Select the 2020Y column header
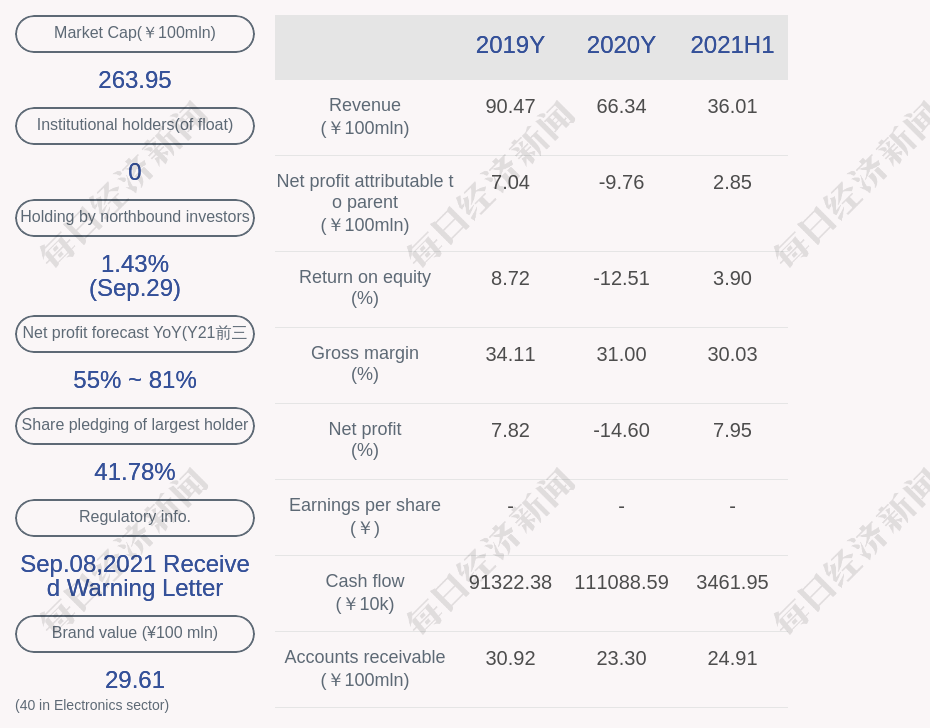This screenshot has height=728, width=930. (x=621, y=45)
